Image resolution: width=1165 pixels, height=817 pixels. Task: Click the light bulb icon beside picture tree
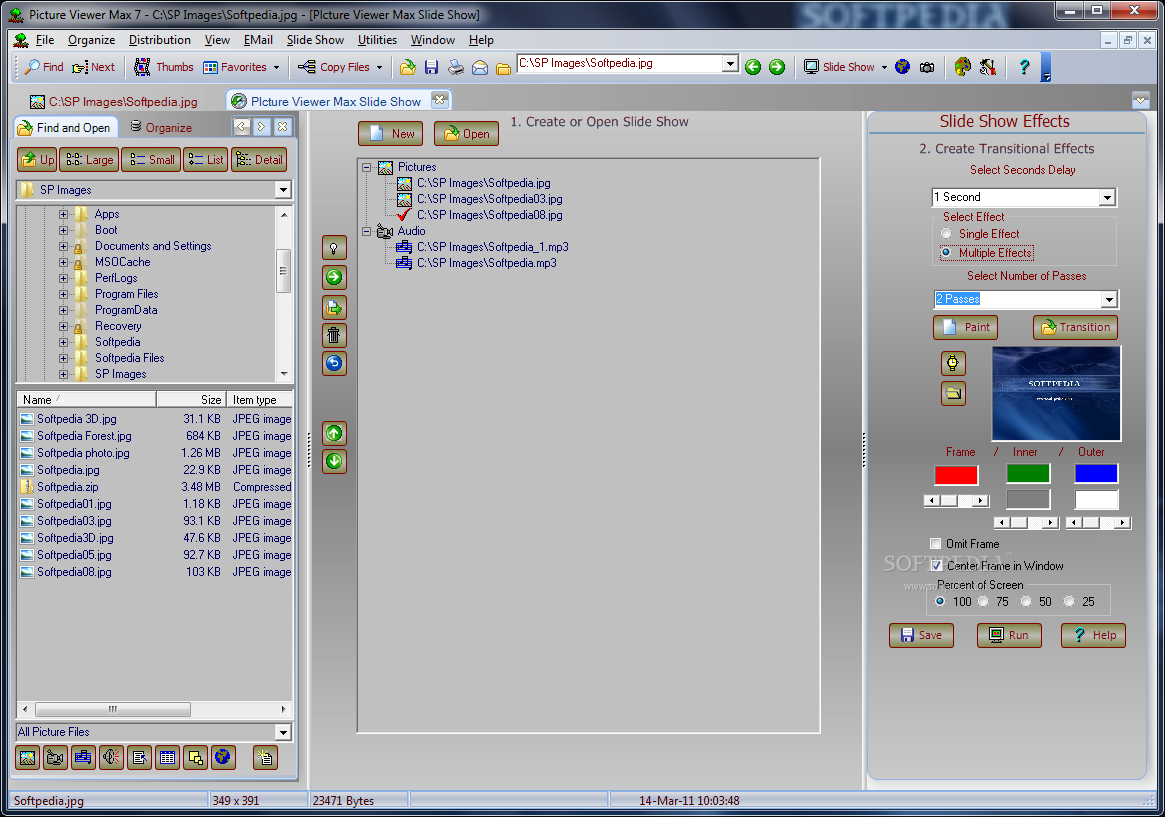click(334, 248)
